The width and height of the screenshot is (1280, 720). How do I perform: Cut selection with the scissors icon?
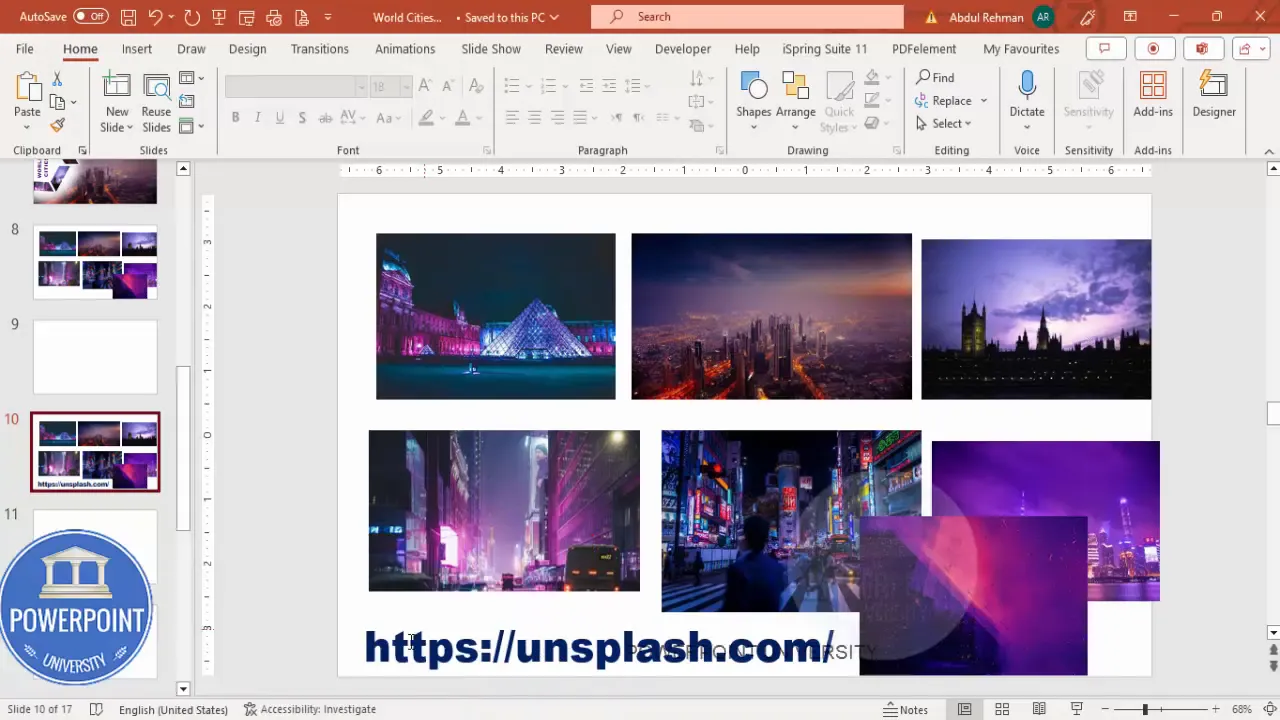point(57,79)
